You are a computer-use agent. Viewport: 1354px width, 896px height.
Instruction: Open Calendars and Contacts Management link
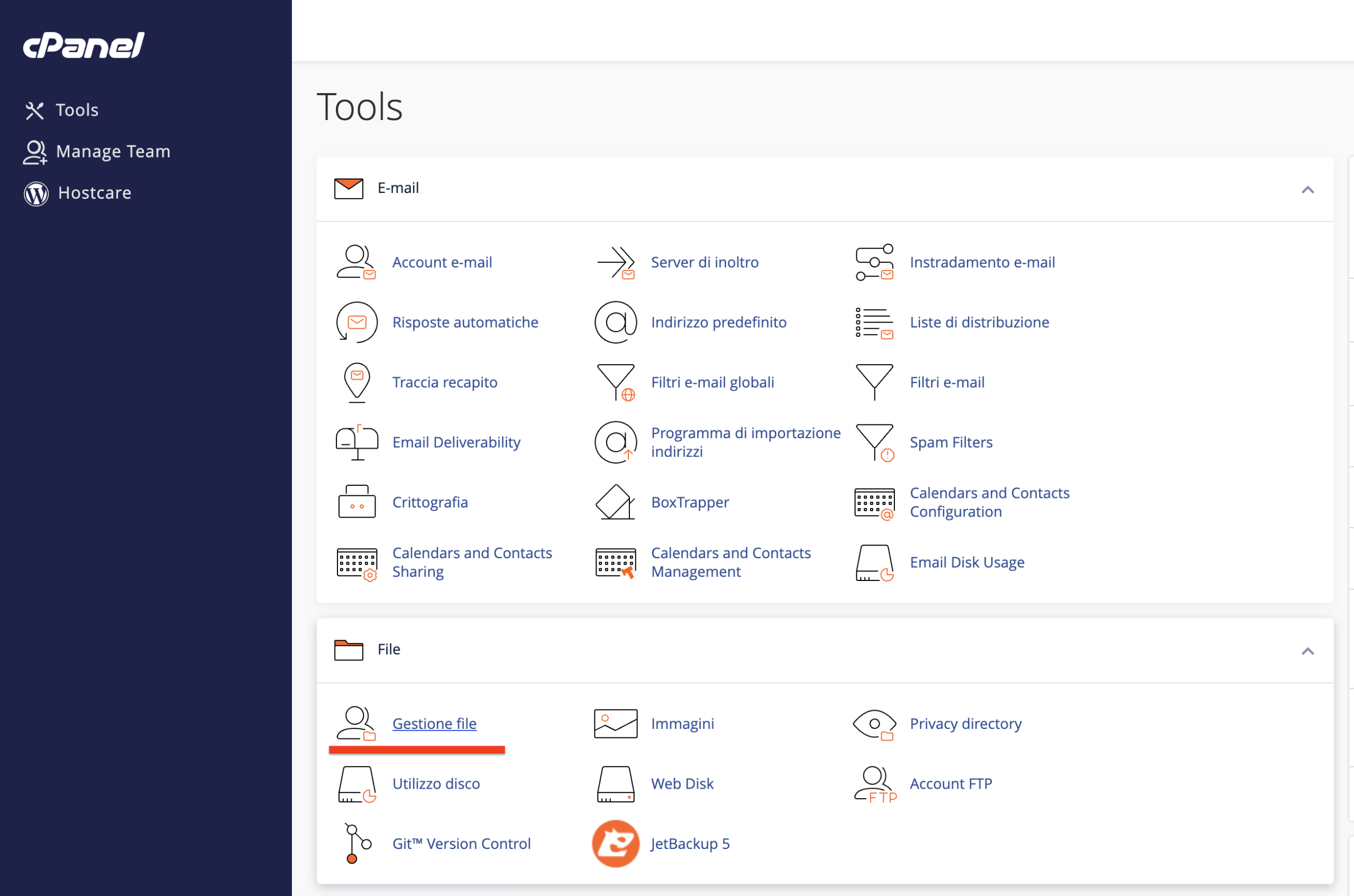(731, 562)
